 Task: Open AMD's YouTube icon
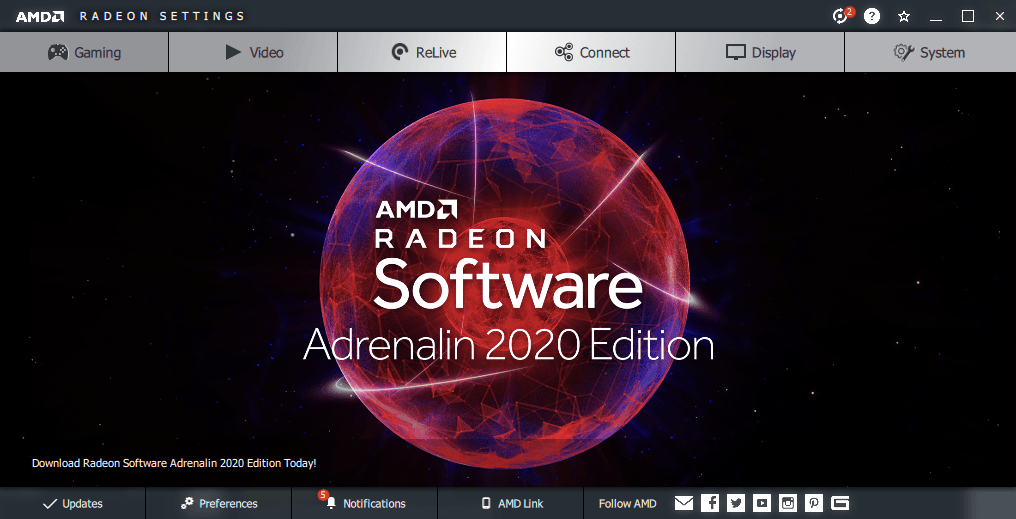pyautogui.click(x=762, y=503)
